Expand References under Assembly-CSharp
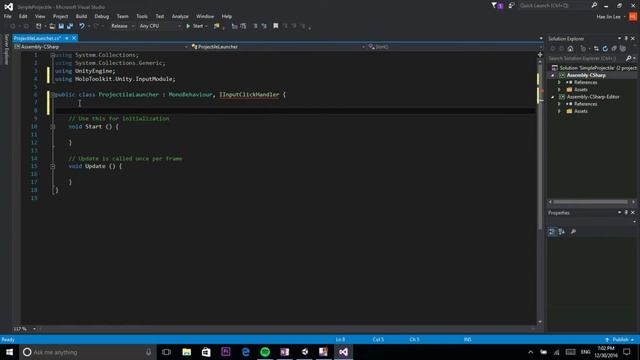Image resolution: width=640 pixels, height=360 pixels. [560, 82]
